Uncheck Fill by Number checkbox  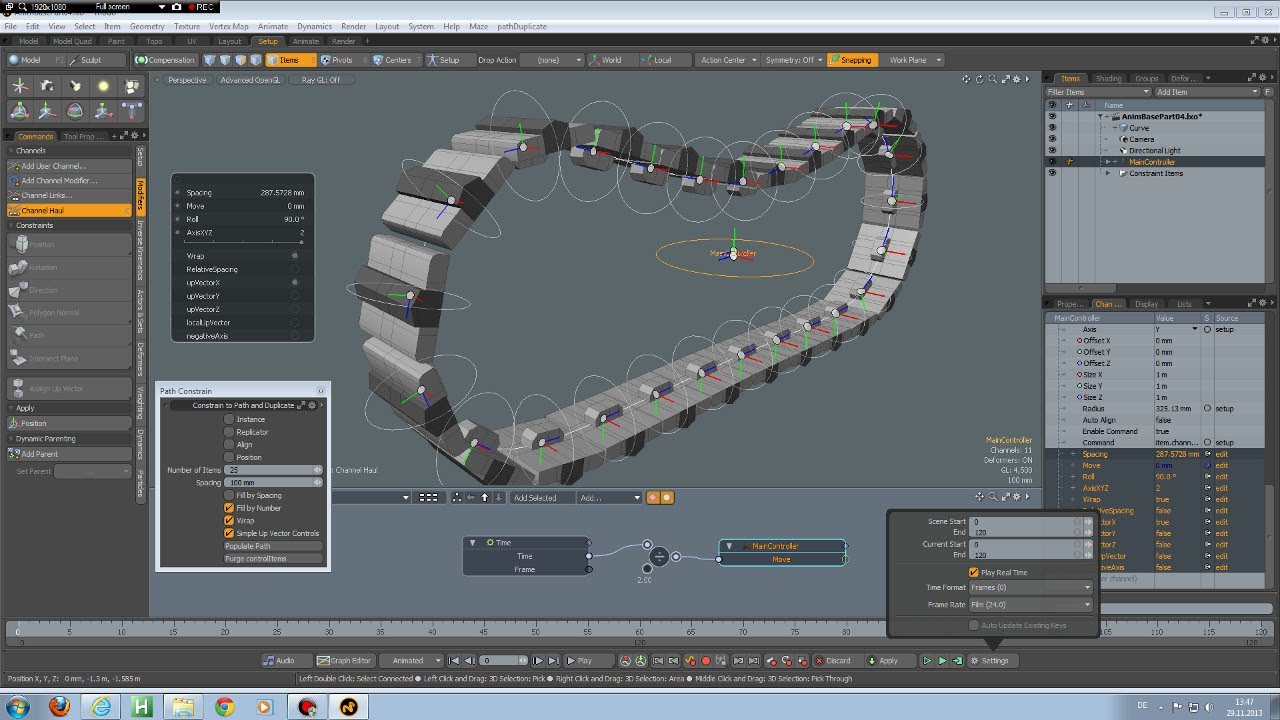229,508
